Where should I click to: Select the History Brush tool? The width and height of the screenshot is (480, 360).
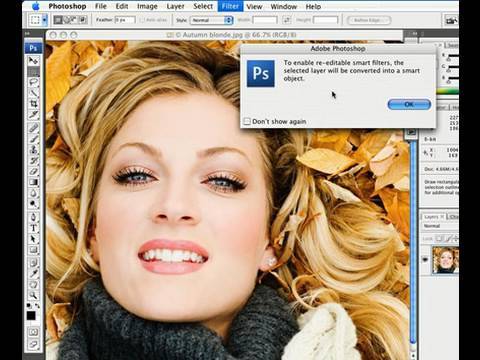tap(33, 161)
